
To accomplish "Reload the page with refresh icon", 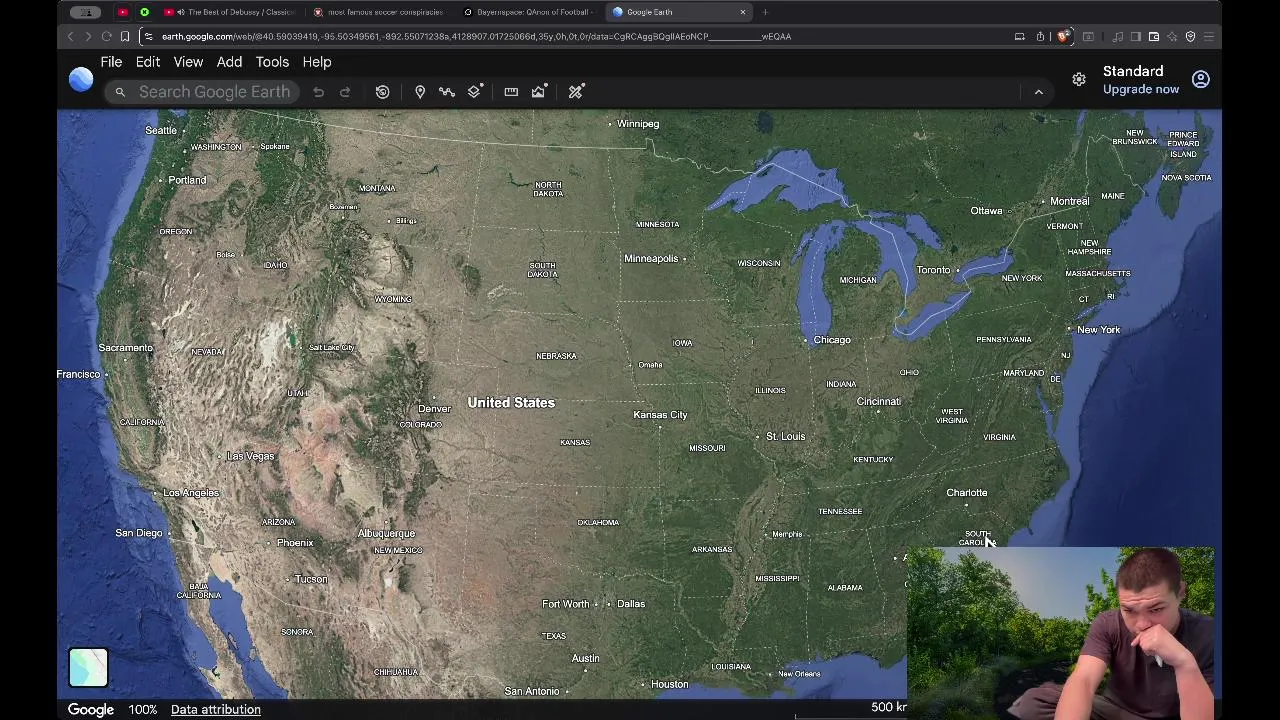I will tap(106, 37).
